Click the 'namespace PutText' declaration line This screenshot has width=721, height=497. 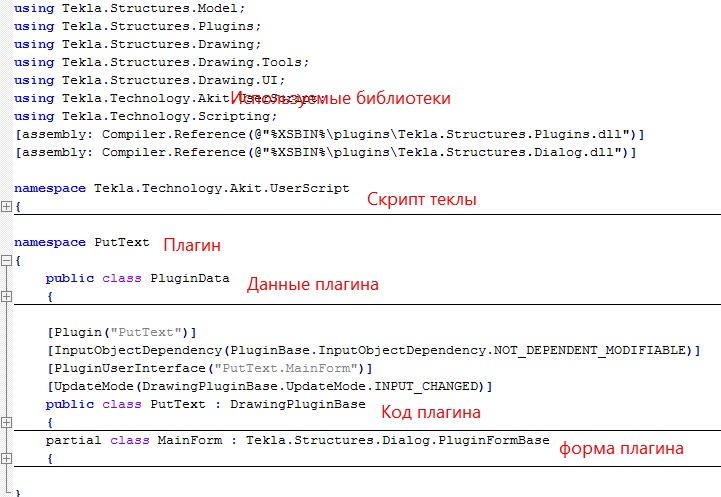[x=82, y=242]
